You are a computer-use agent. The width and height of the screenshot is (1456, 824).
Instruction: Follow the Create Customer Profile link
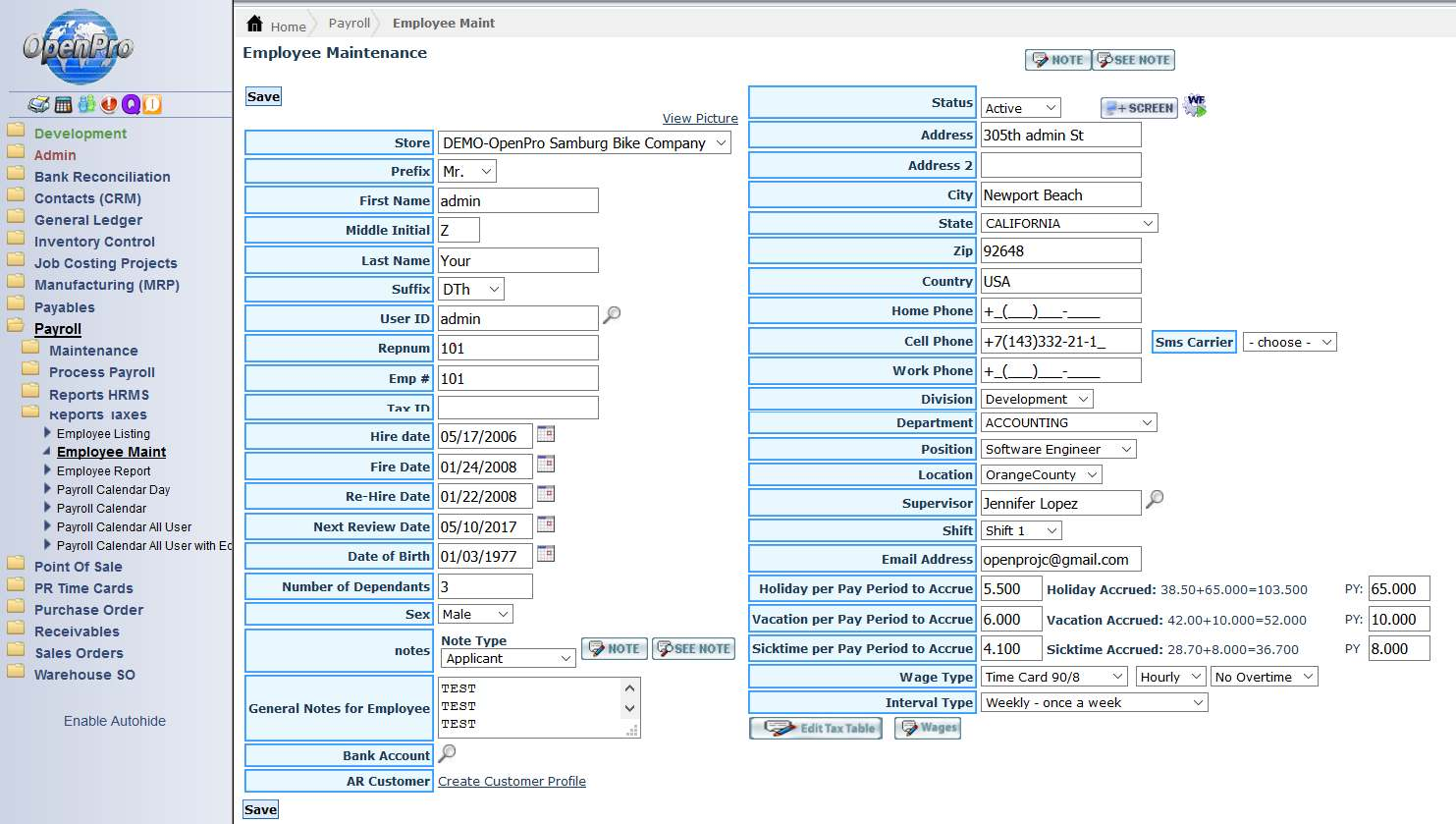pos(512,781)
